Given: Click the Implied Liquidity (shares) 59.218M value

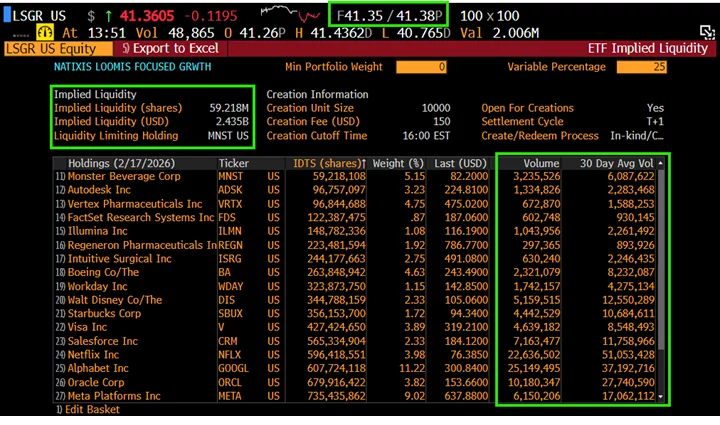Looking at the screenshot, I should [229, 108].
